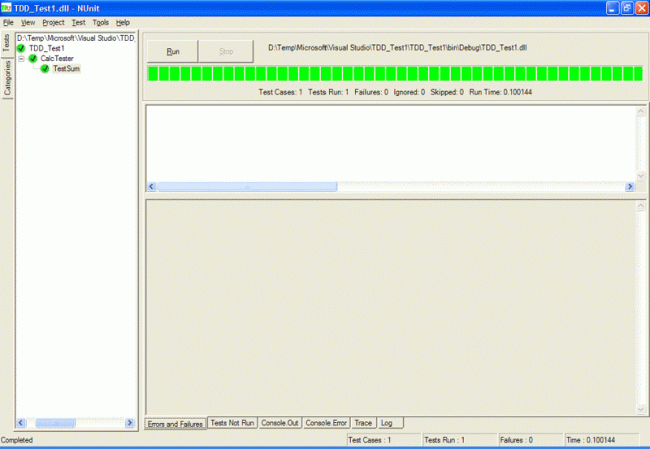Click down arrow of error list vertical scrollbar
Image resolution: width=650 pixels, height=449 pixels.
640,176
